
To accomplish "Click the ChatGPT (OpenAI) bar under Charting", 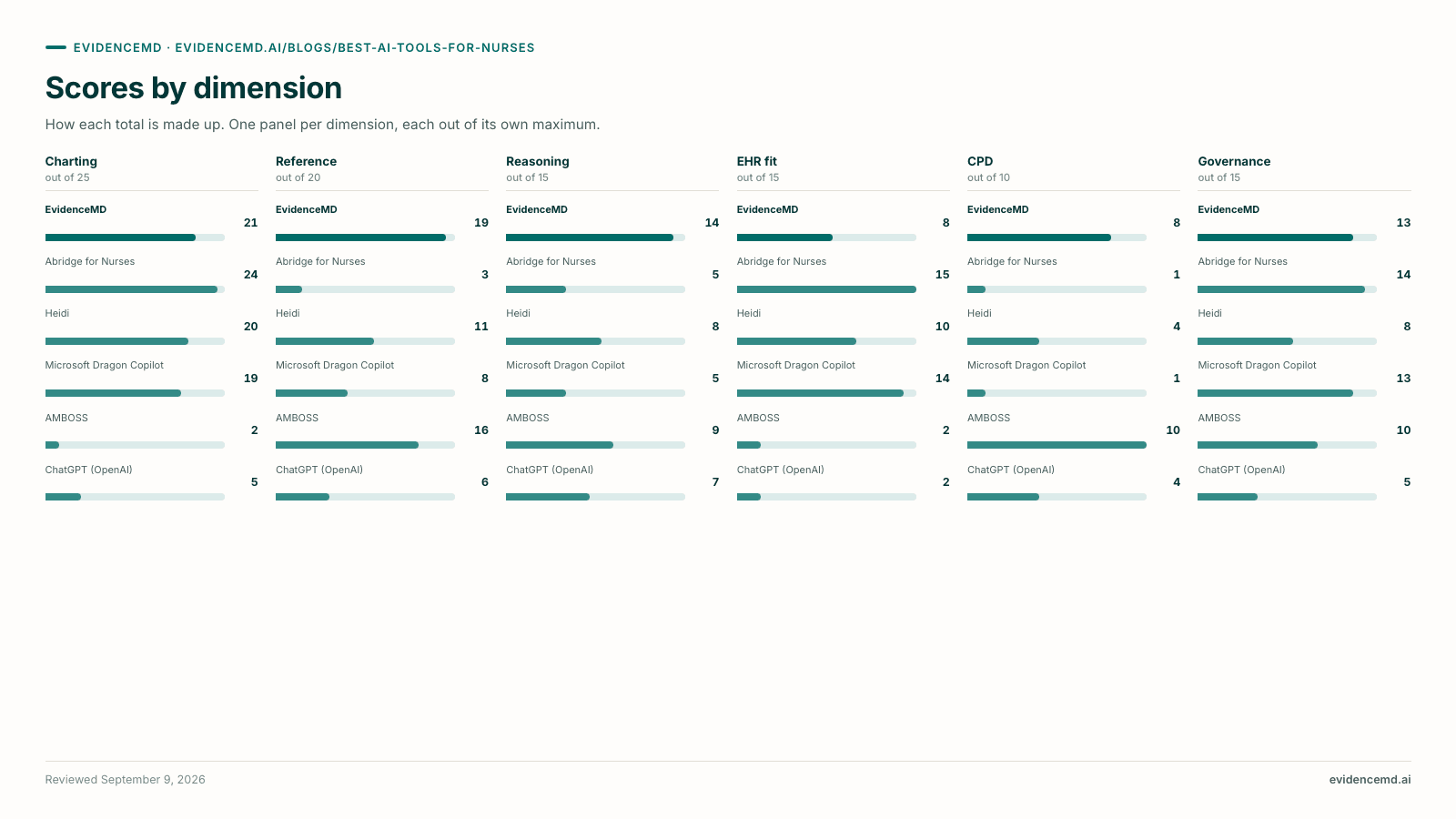I will point(135,497).
